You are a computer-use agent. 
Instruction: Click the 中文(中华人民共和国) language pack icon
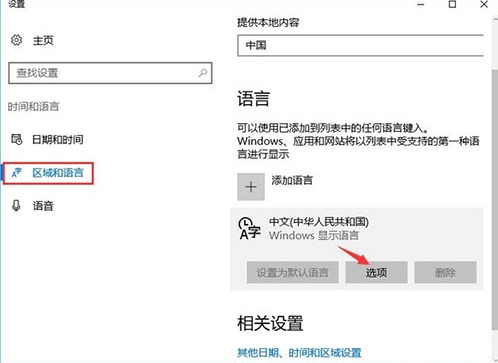249,228
